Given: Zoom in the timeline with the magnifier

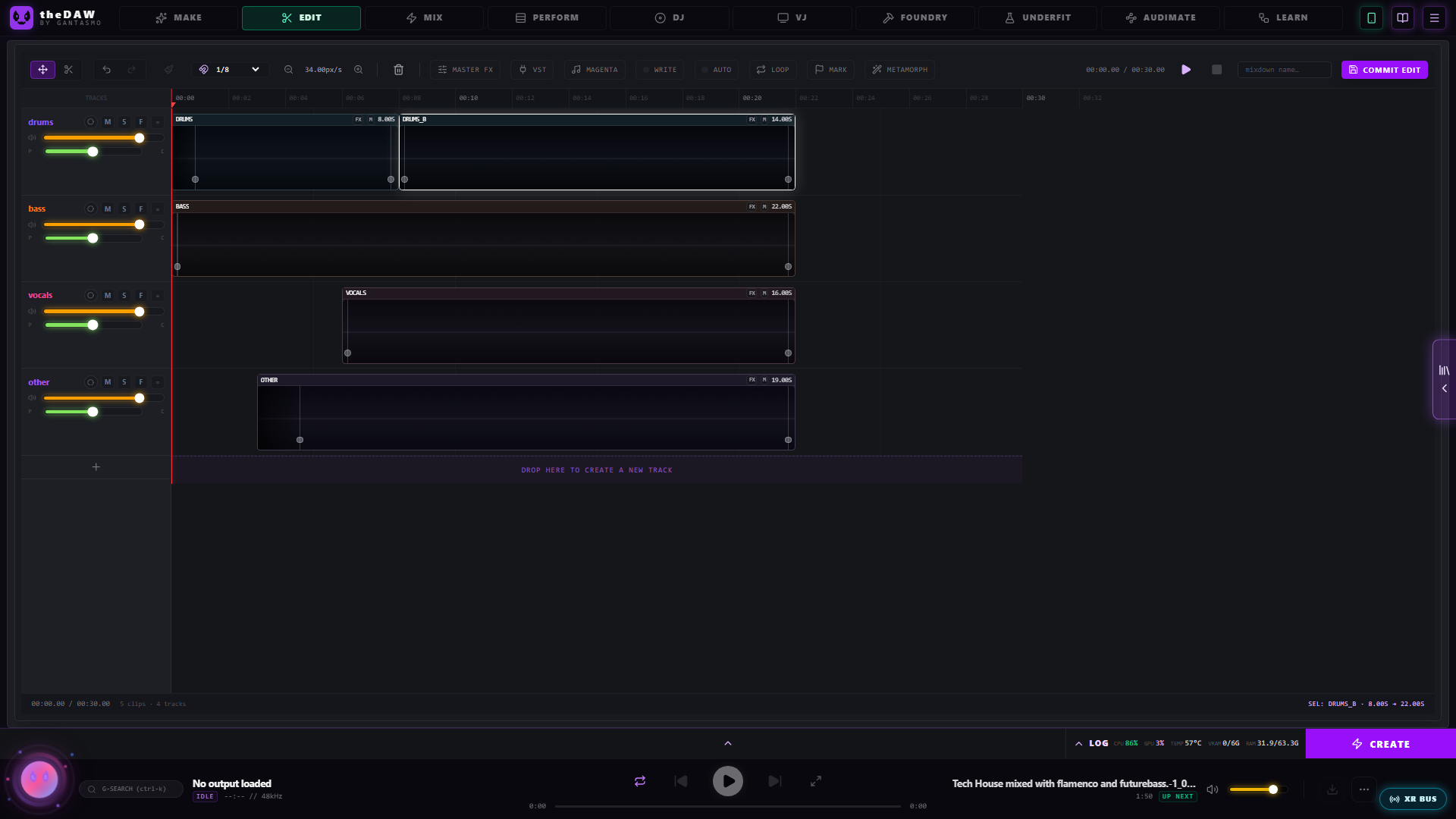Looking at the screenshot, I should click(359, 70).
